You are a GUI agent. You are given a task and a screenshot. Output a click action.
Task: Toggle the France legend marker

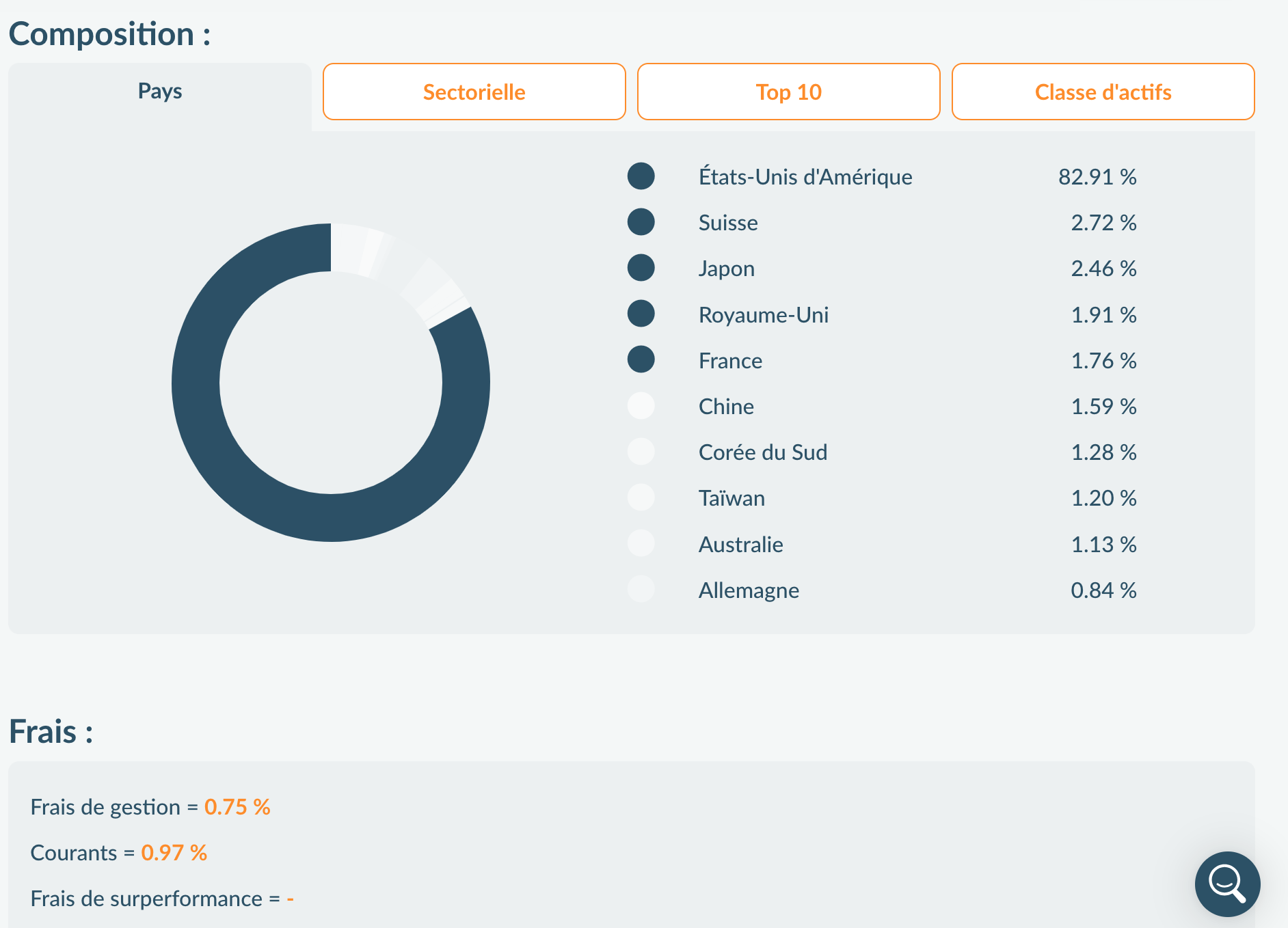(x=641, y=359)
